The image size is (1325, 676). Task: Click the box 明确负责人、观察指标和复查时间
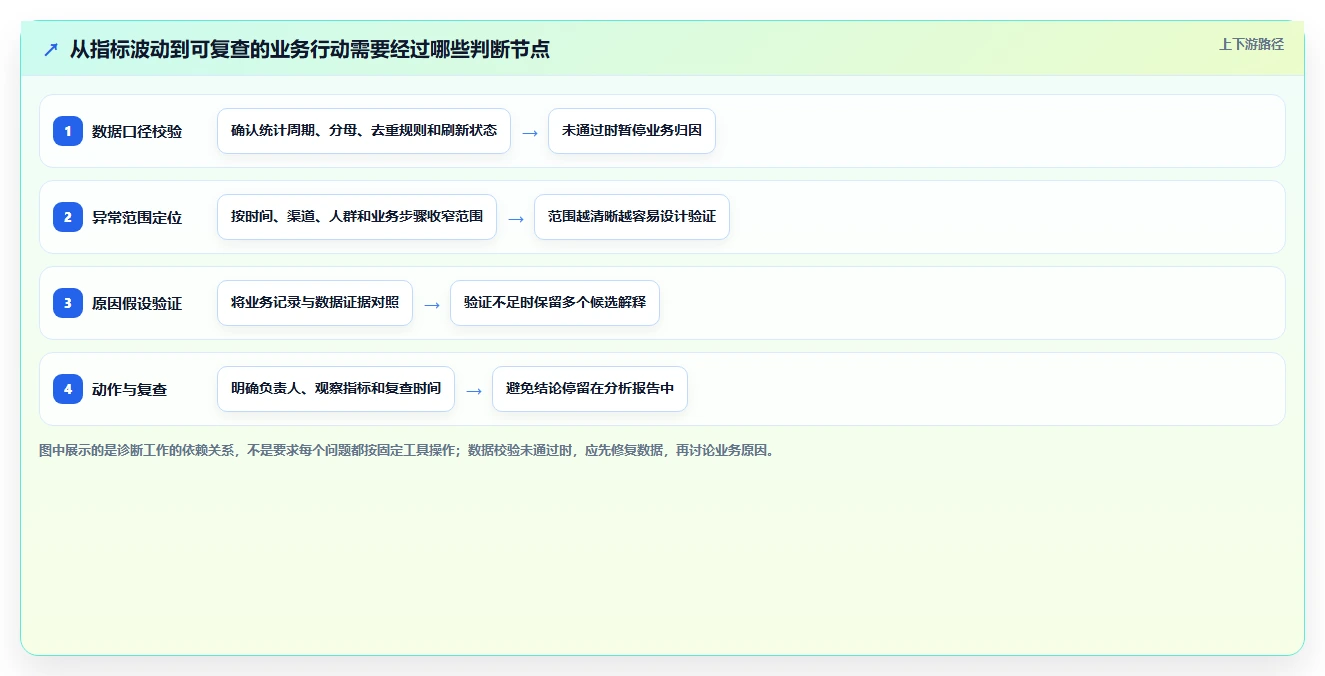coord(336,389)
